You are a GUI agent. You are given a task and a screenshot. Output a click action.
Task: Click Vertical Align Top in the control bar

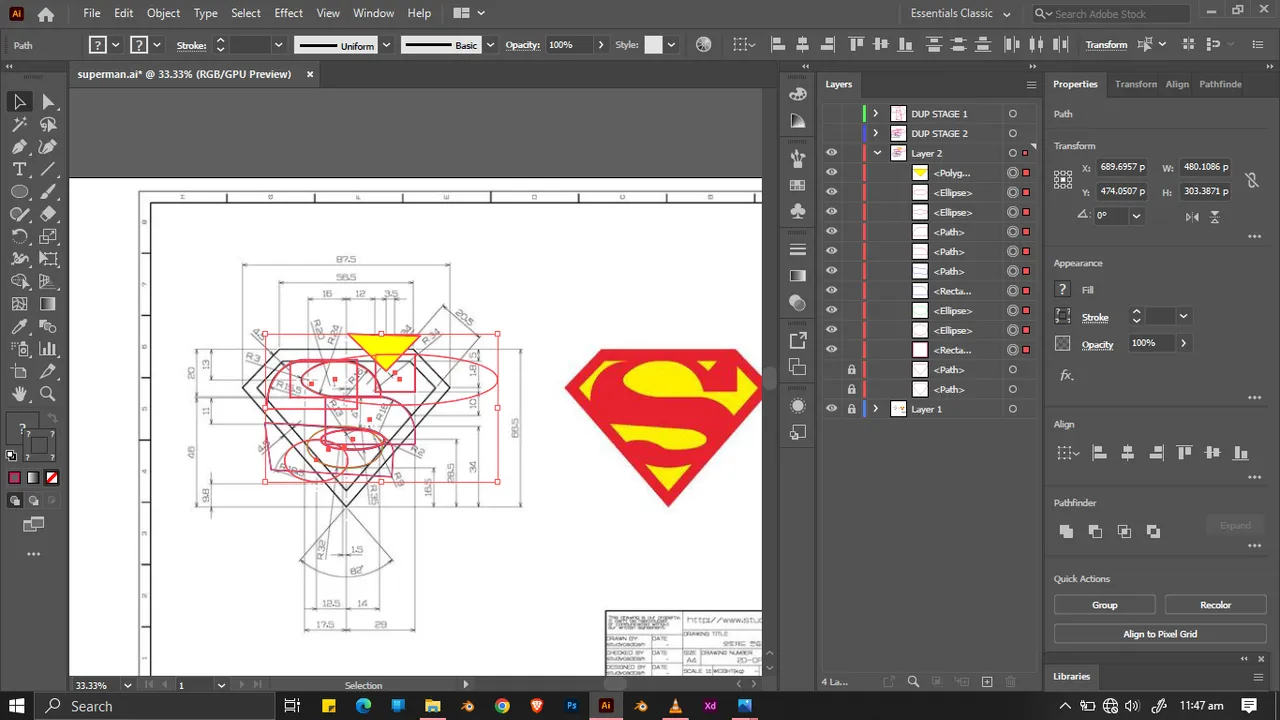point(856,45)
